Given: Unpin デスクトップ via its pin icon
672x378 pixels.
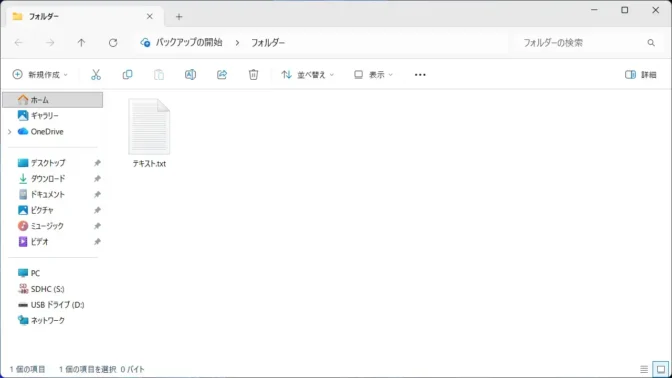Looking at the screenshot, I should pyautogui.click(x=97, y=163).
